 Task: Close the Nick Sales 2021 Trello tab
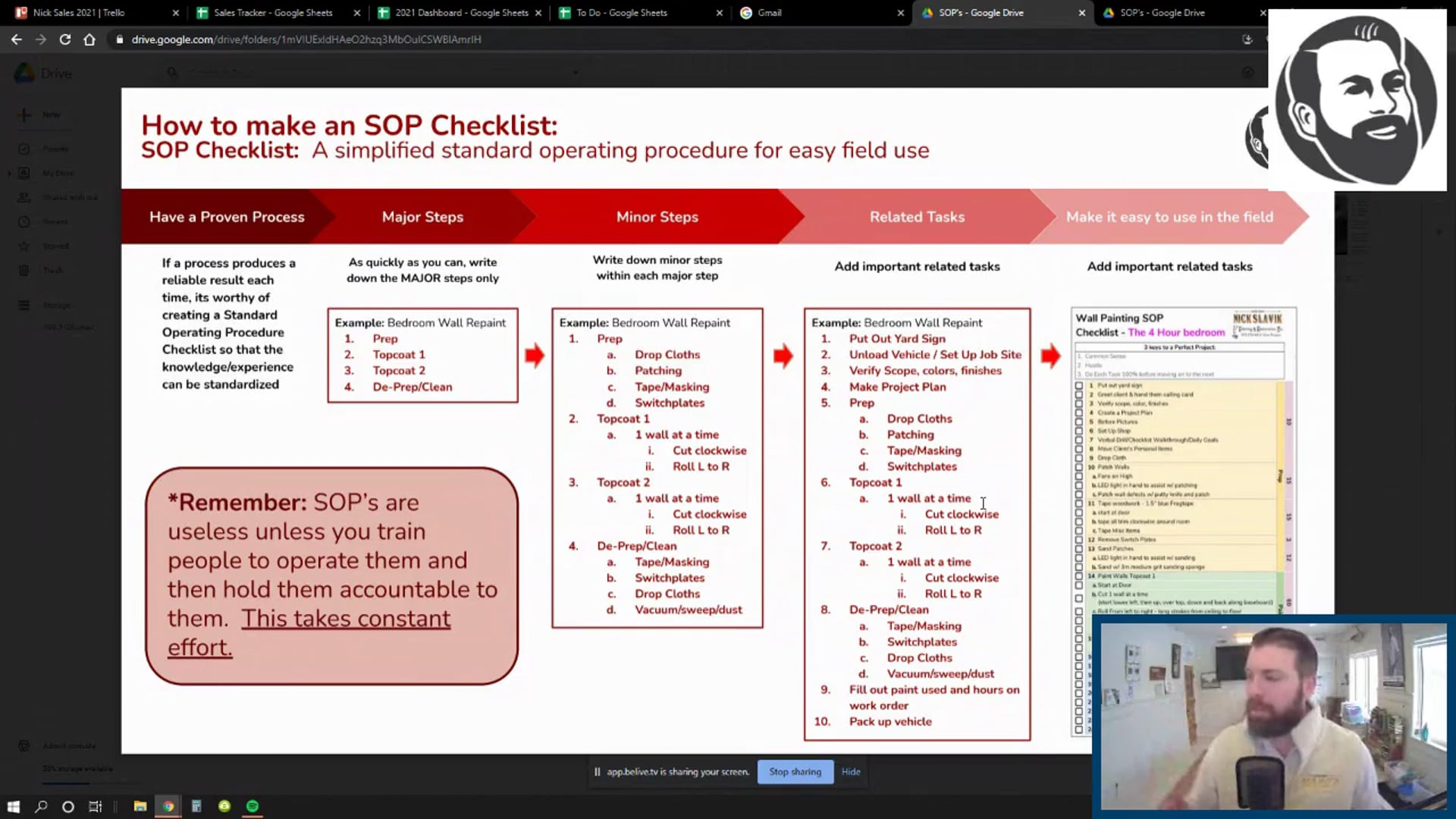click(175, 13)
